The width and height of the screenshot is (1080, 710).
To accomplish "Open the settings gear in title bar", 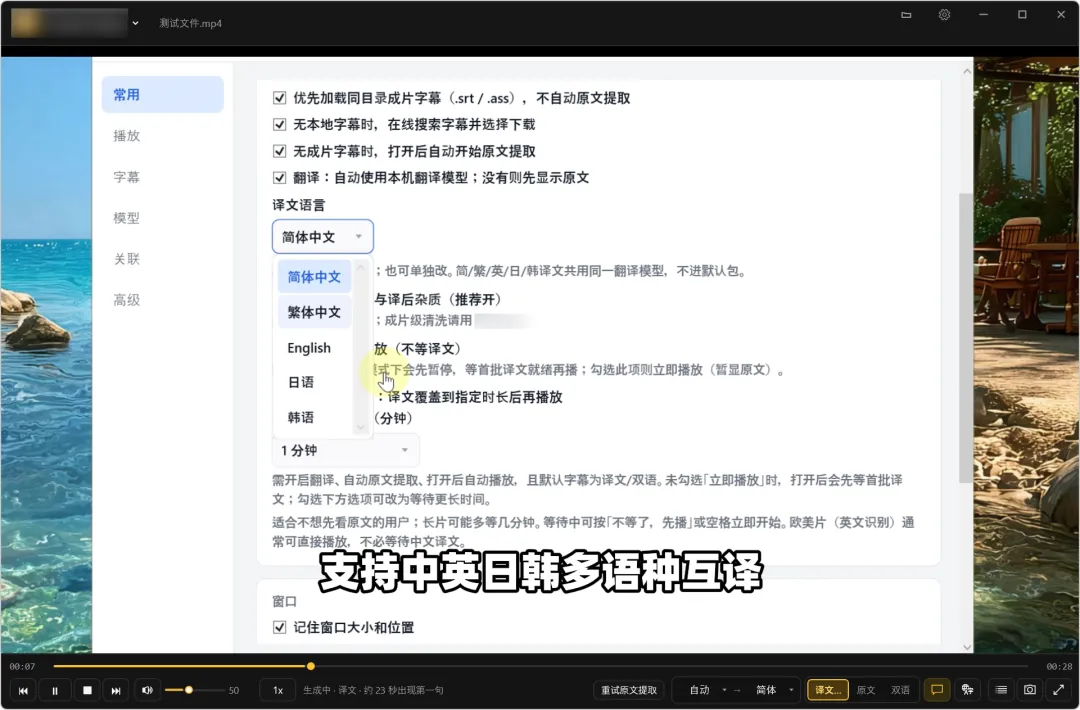I will click(944, 14).
